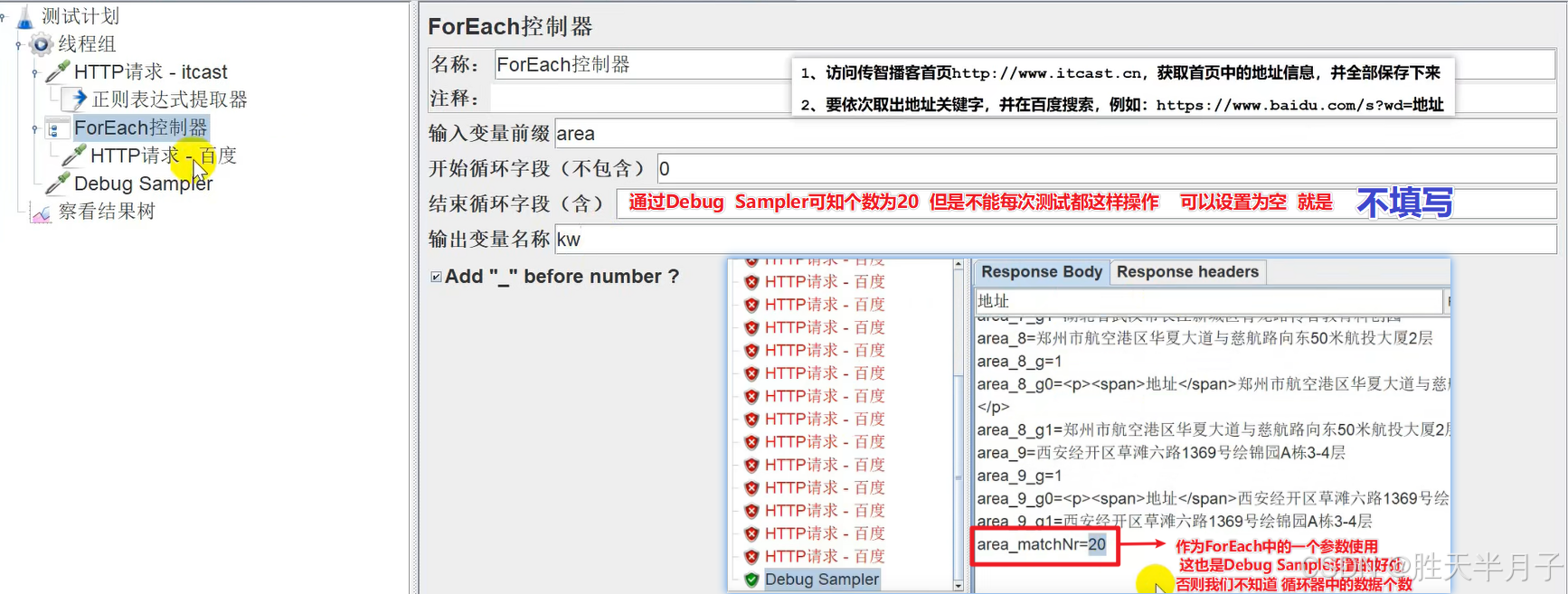Toggle the Add "_" before number checkbox
Screen dimensions: 1568x594
436,277
